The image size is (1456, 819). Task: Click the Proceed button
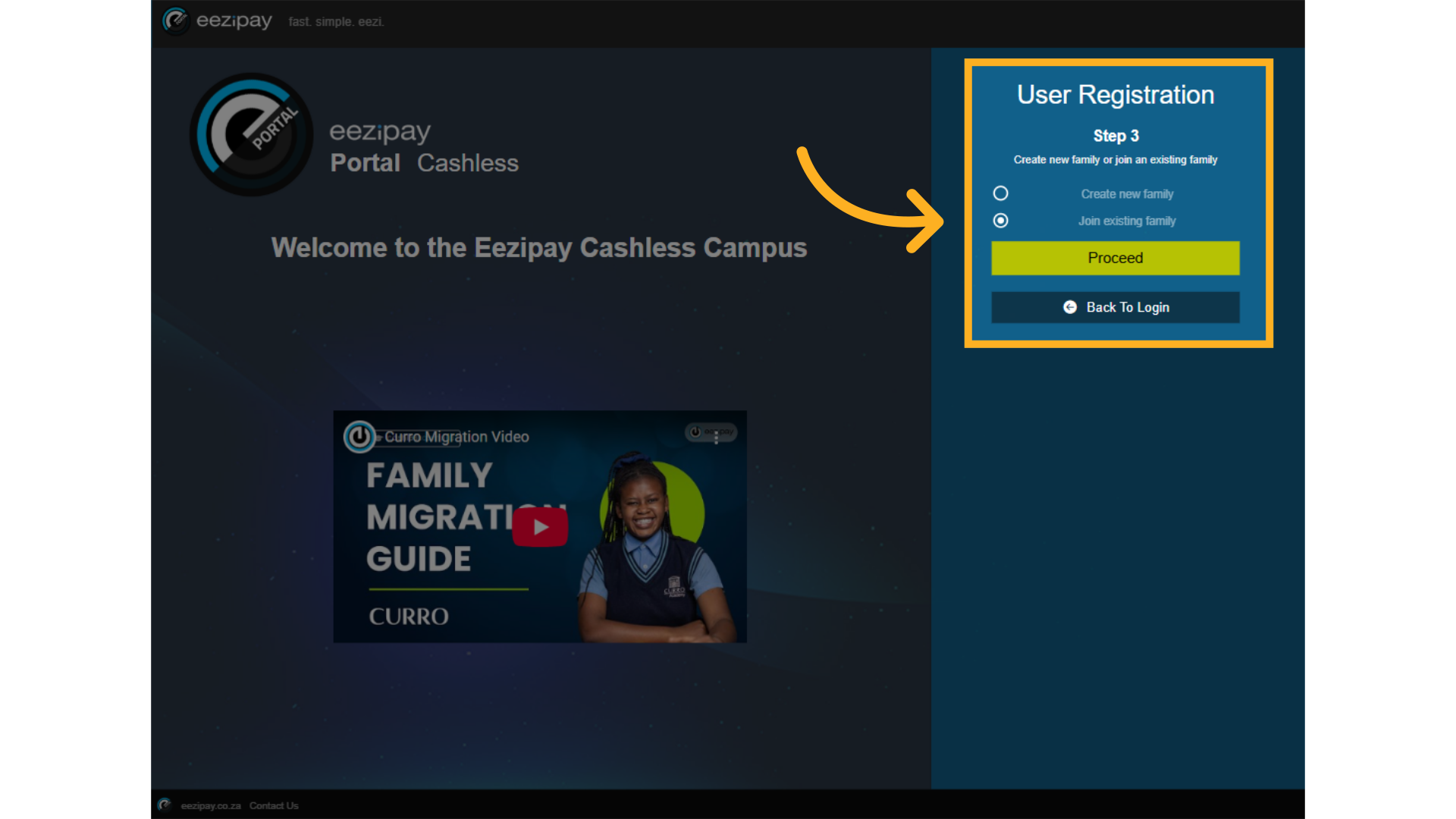click(x=1116, y=258)
